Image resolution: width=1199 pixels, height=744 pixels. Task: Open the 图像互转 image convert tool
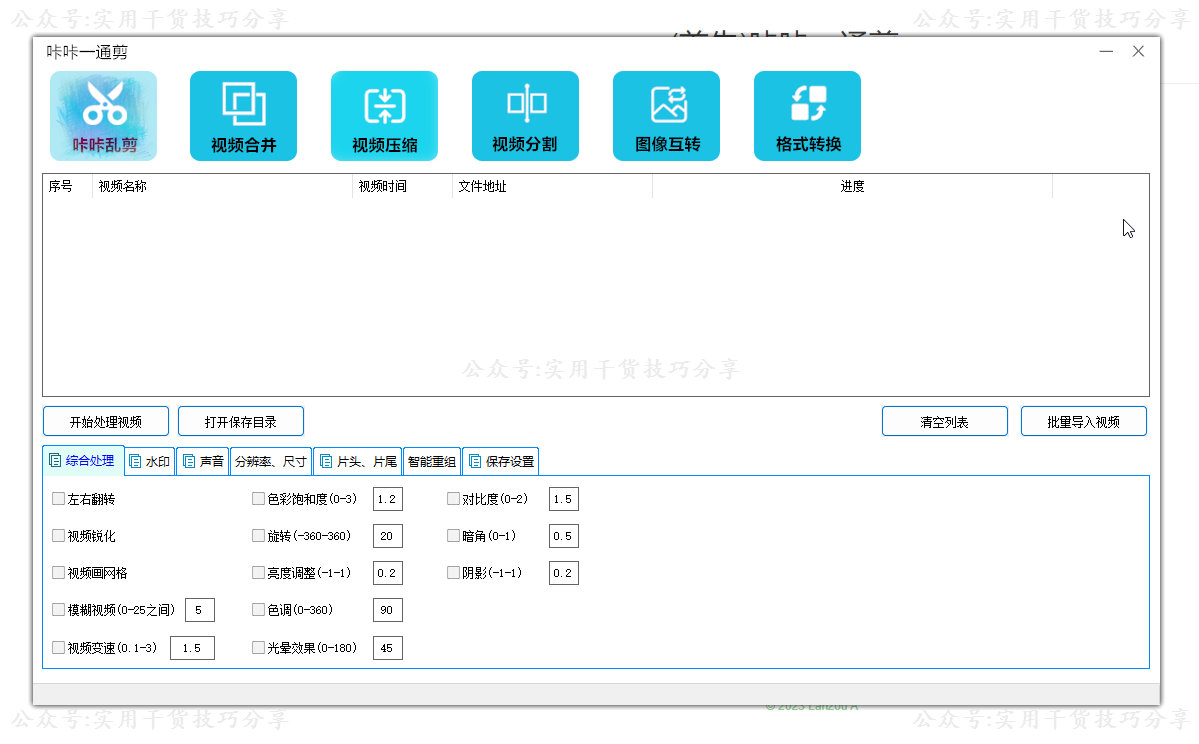tap(666, 116)
